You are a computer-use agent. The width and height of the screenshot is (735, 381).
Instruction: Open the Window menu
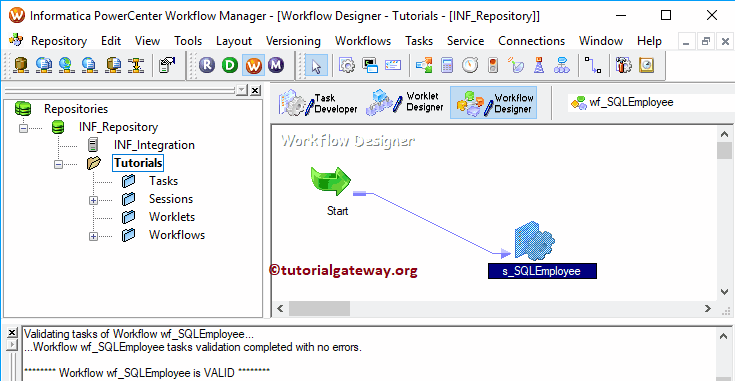pos(601,41)
